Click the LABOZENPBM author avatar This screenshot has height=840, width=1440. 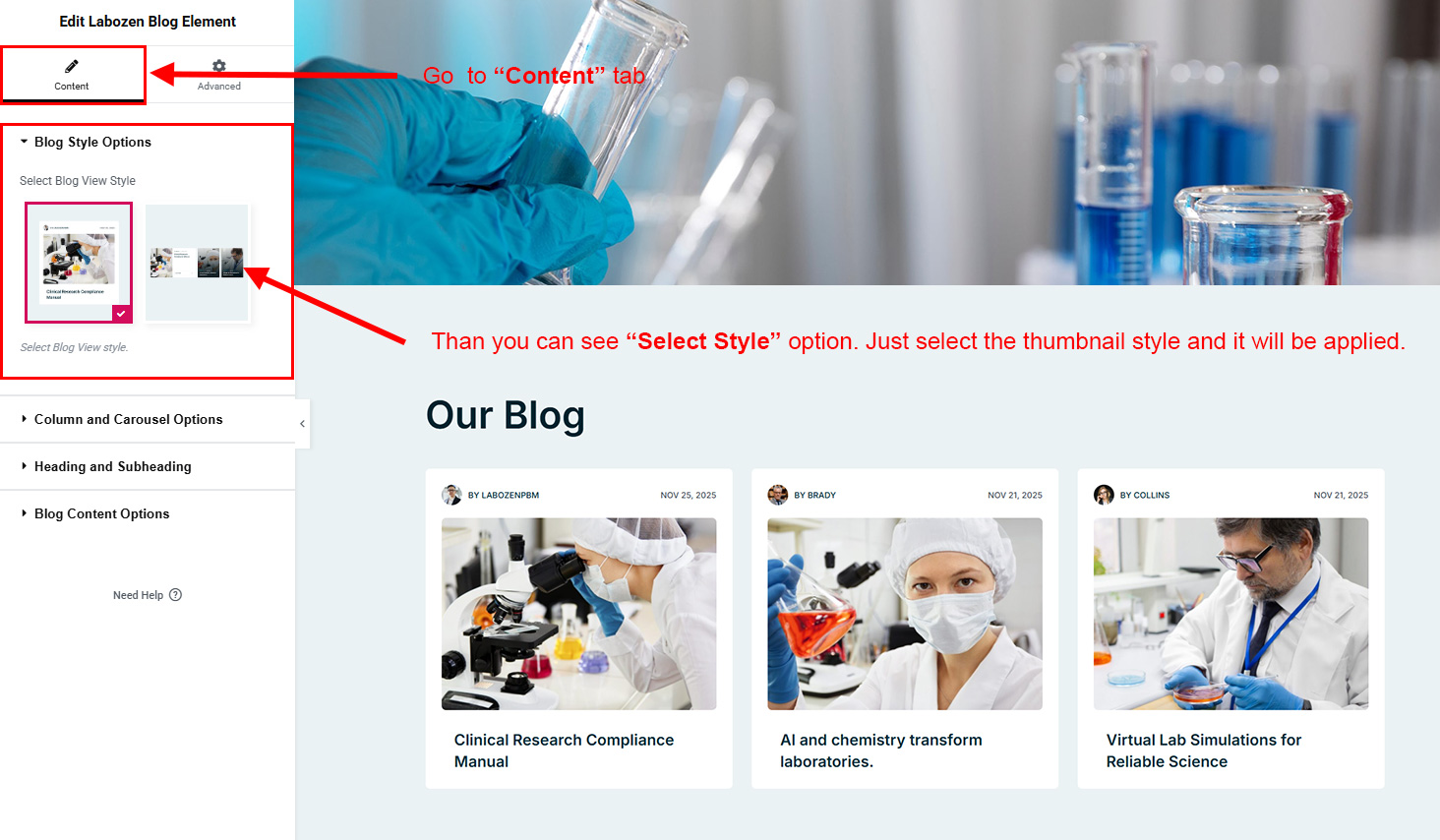click(452, 495)
